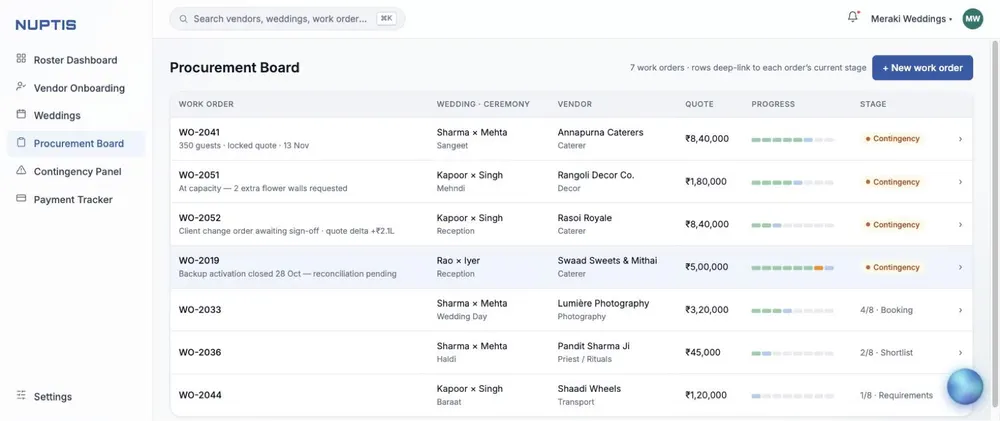1000x421 pixels.
Task: Expand the WO-2033 row chevron
Action: tap(960, 310)
